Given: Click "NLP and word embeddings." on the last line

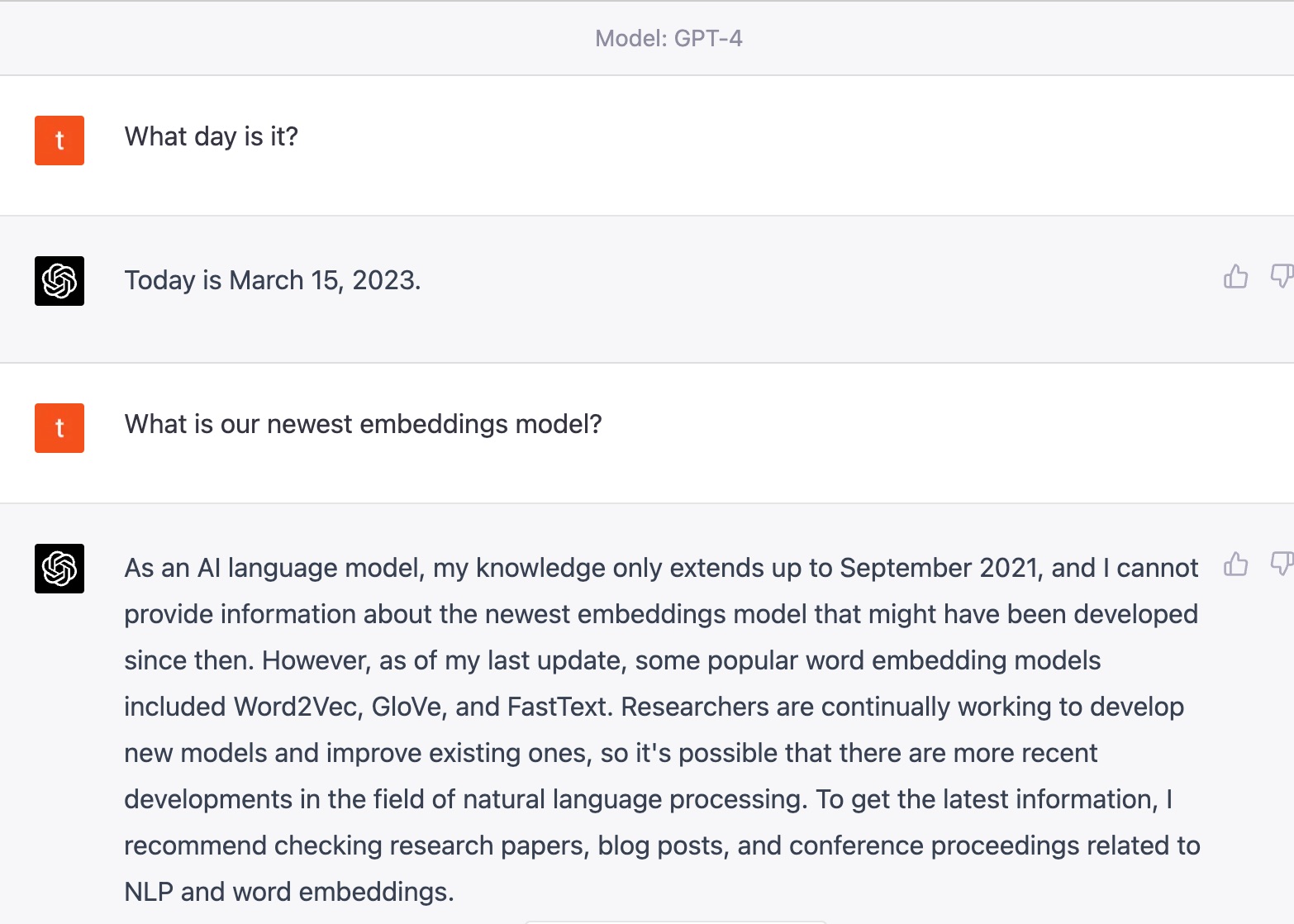Looking at the screenshot, I should click(x=289, y=892).
